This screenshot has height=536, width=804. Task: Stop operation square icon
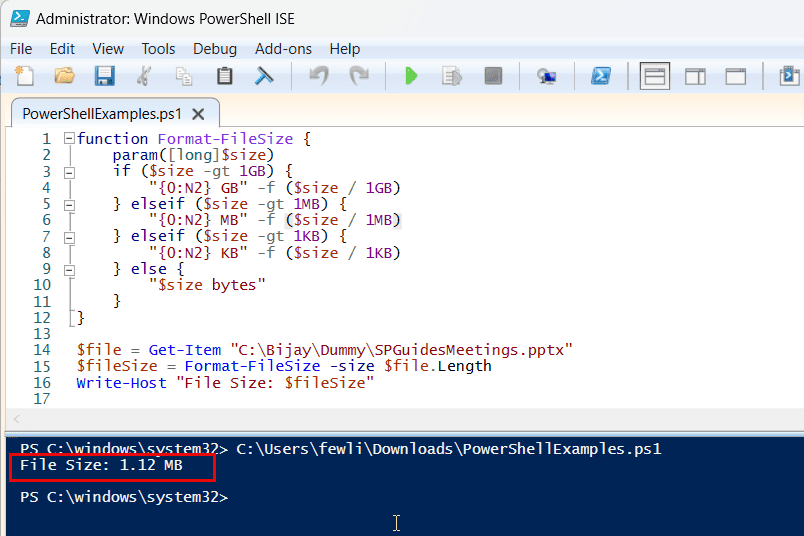(493, 76)
